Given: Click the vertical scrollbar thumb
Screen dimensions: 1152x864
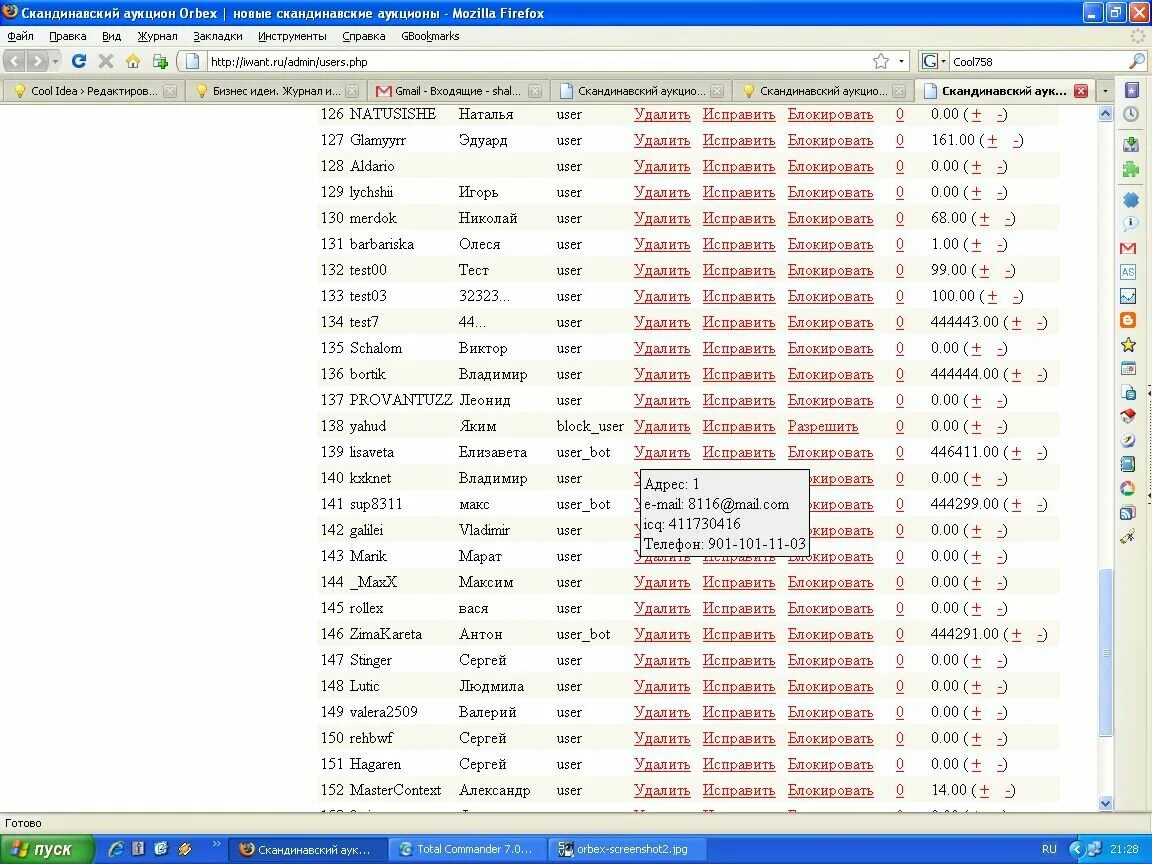Looking at the screenshot, I should tap(1105, 652).
